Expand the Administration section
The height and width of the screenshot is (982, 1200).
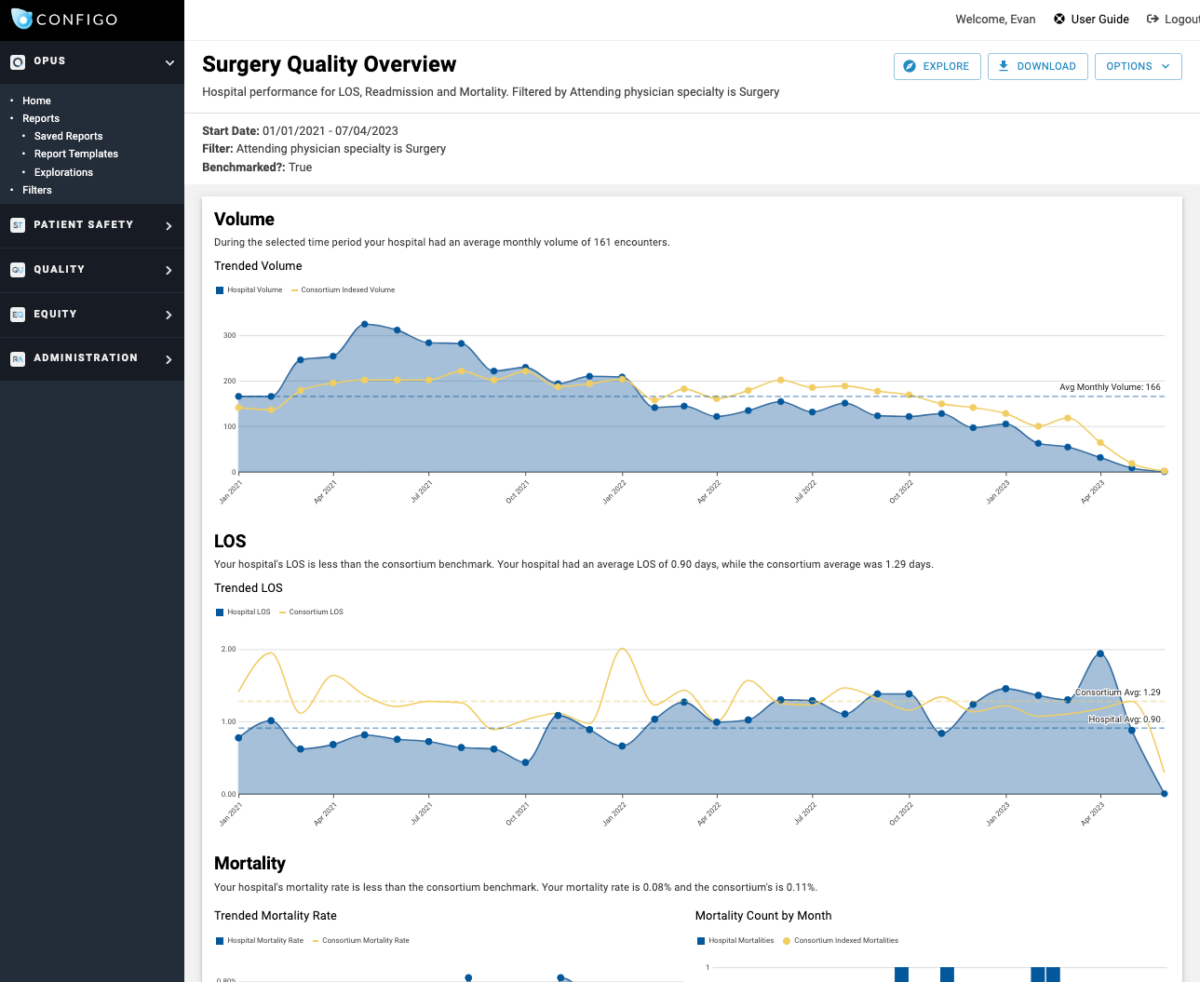coord(170,358)
